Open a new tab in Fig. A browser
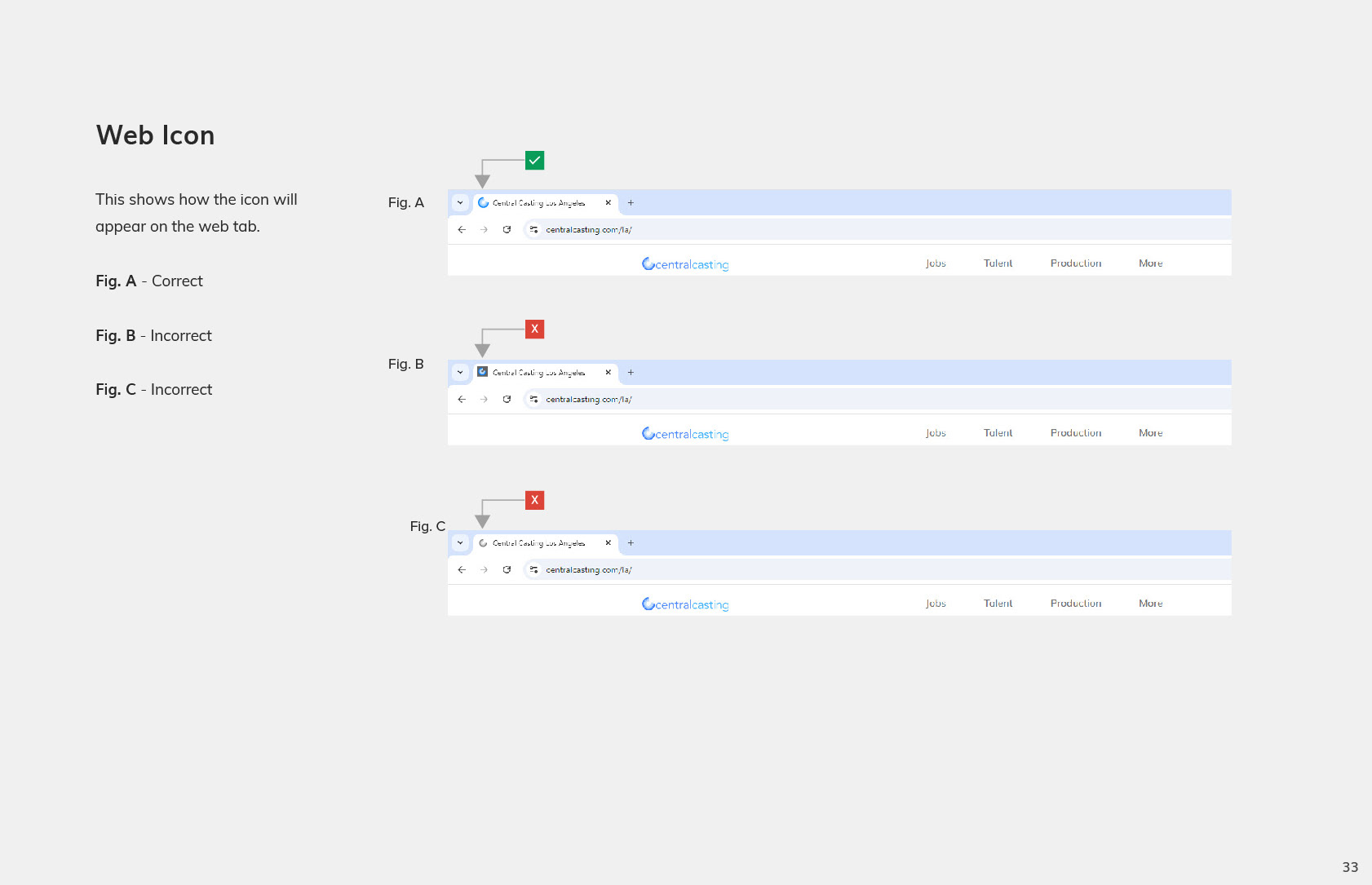Screen dimensions: 1372x885 (x=631, y=203)
